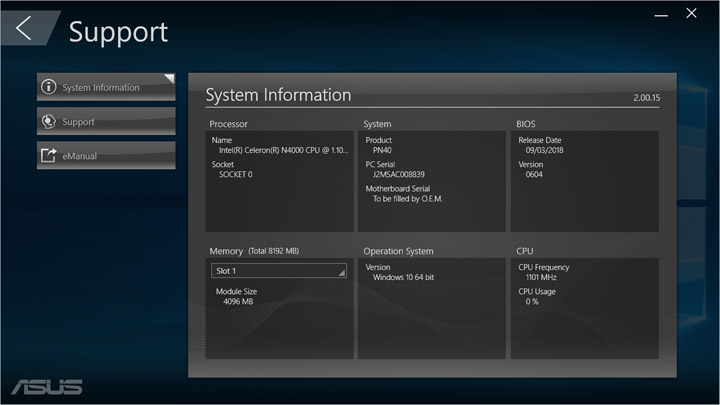Click the eManual export icon
Viewport: 720px width, 405px height.
click(48, 156)
